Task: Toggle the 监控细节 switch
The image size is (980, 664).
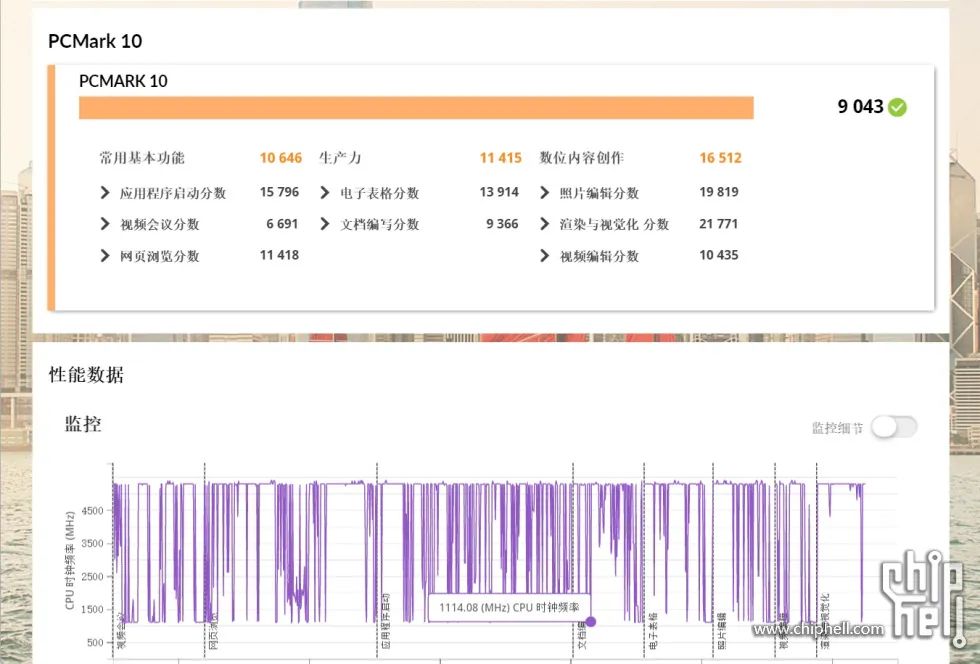Action: tap(894, 428)
